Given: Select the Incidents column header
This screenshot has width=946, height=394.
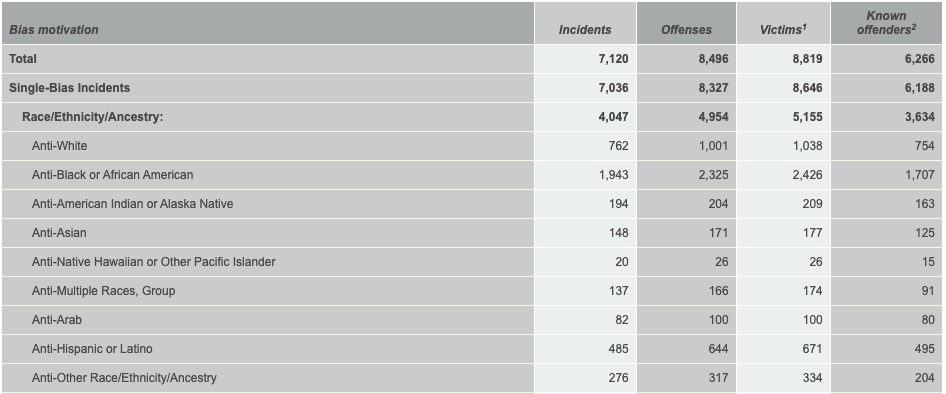Looking at the screenshot, I should 585,30.
